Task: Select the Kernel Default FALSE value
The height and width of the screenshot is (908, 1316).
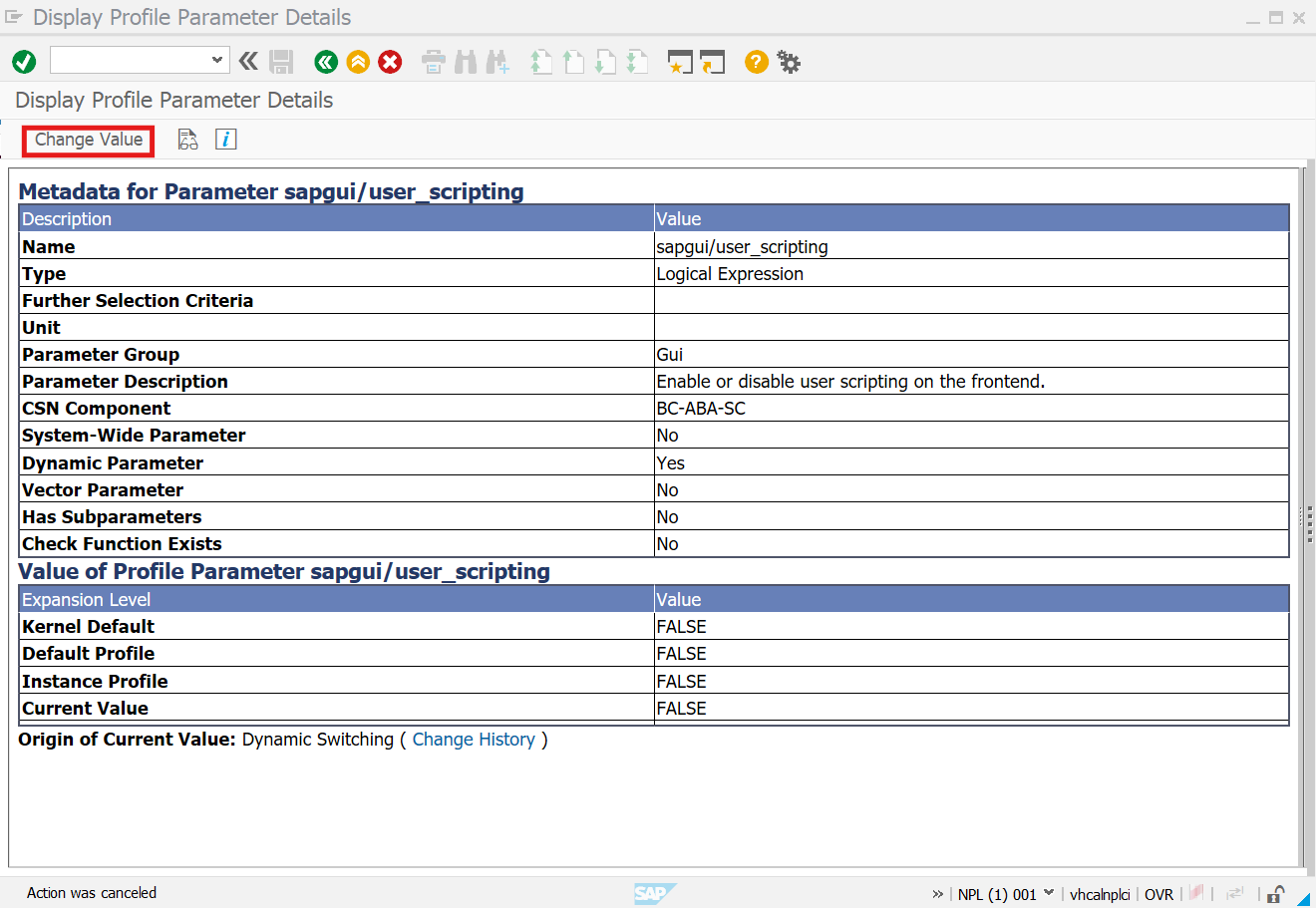Action: 971,626
